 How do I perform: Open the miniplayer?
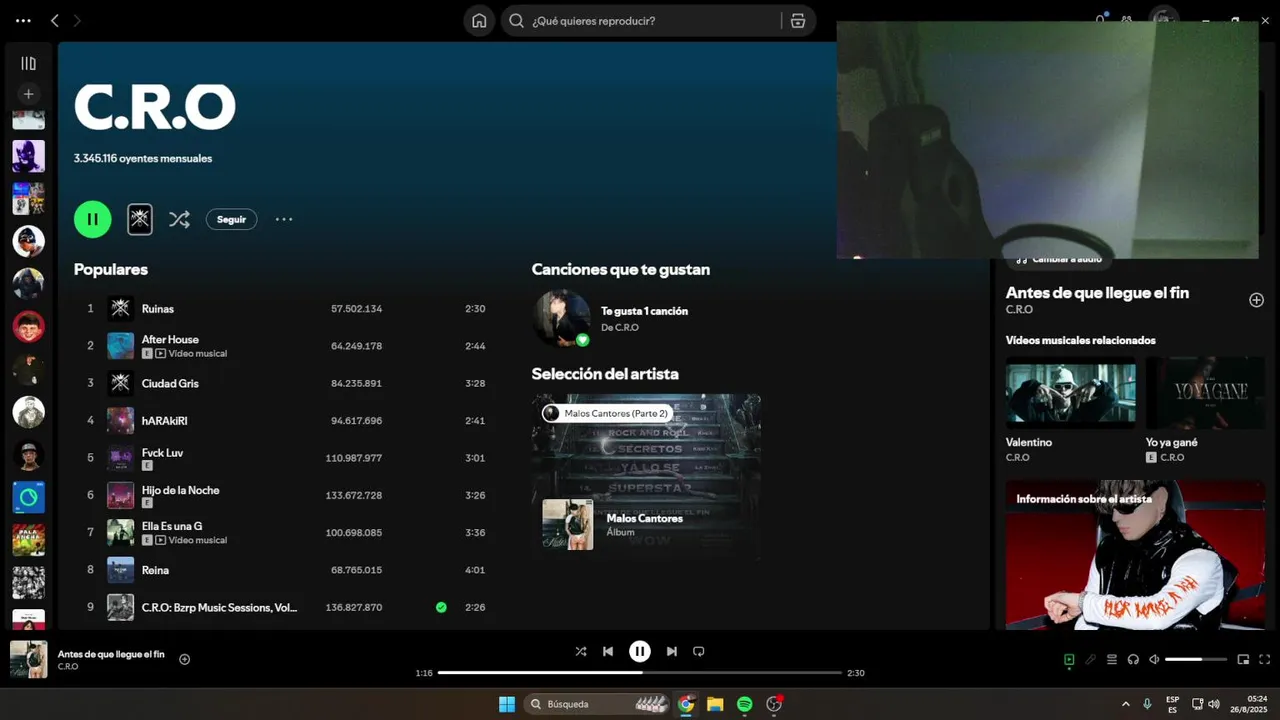[x=1243, y=659]
